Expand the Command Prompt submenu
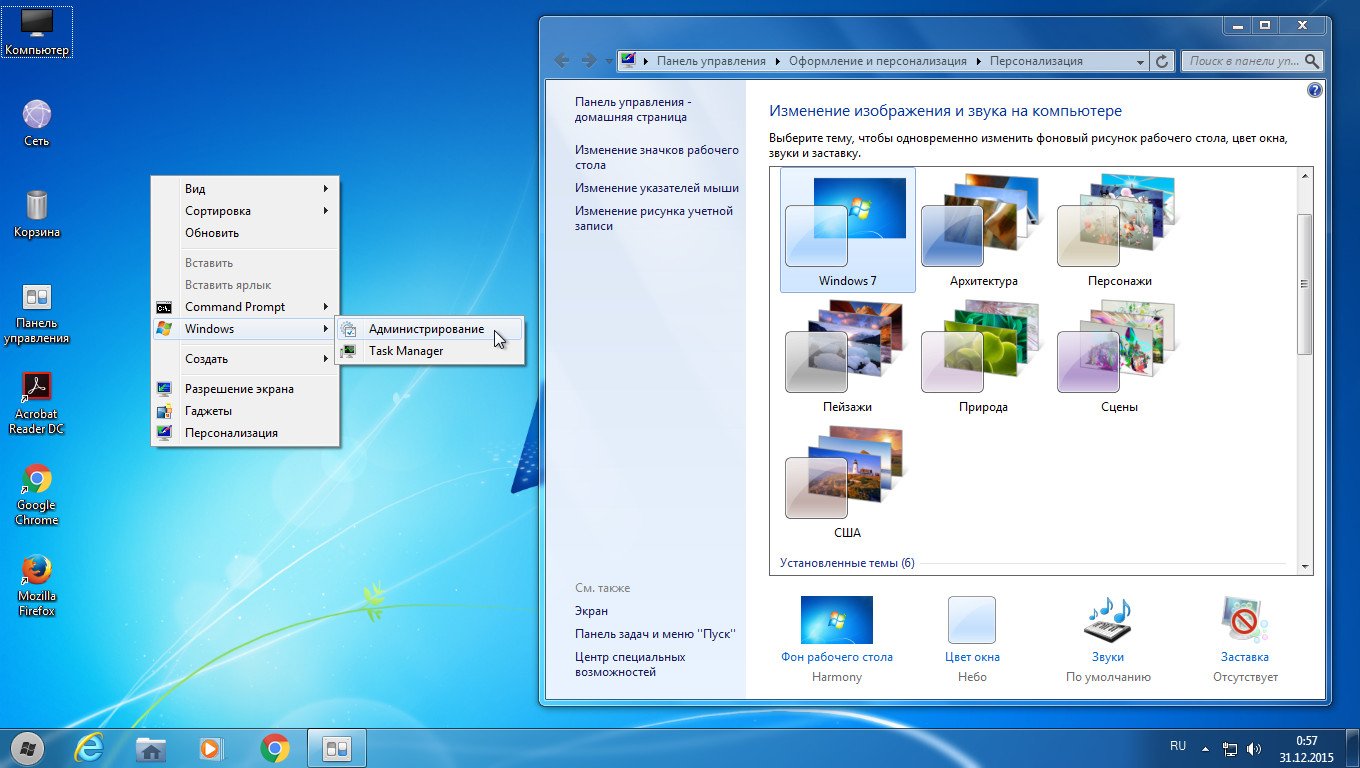 (245, 307)
